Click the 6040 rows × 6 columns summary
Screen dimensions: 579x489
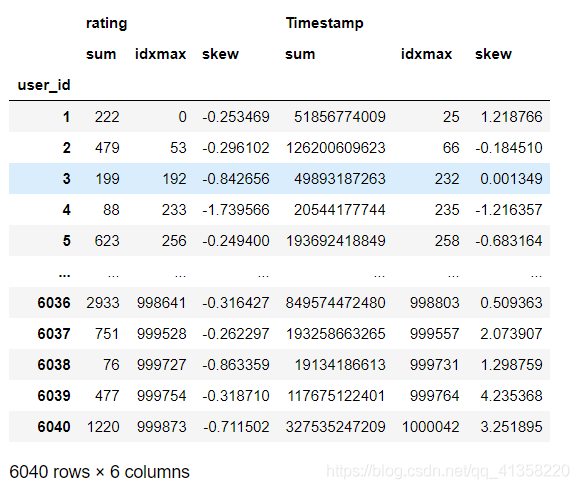[x=99, y=472]
